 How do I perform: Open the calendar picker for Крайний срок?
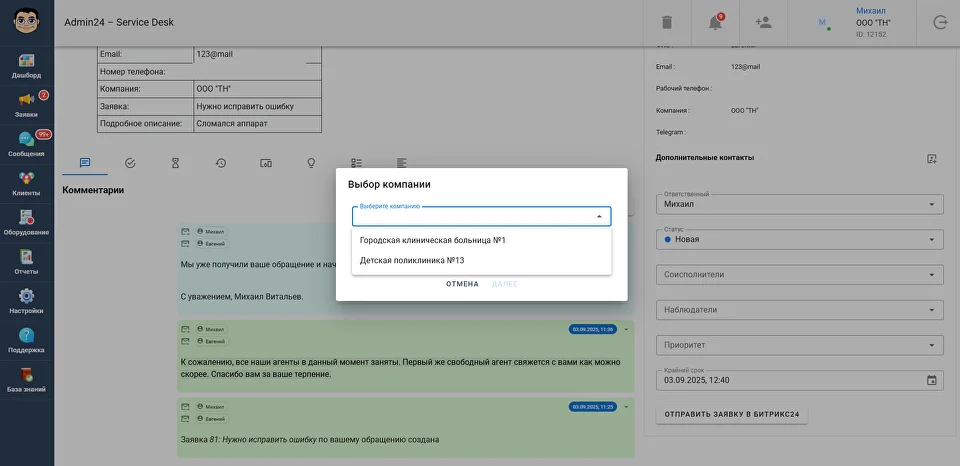point(932,380)
